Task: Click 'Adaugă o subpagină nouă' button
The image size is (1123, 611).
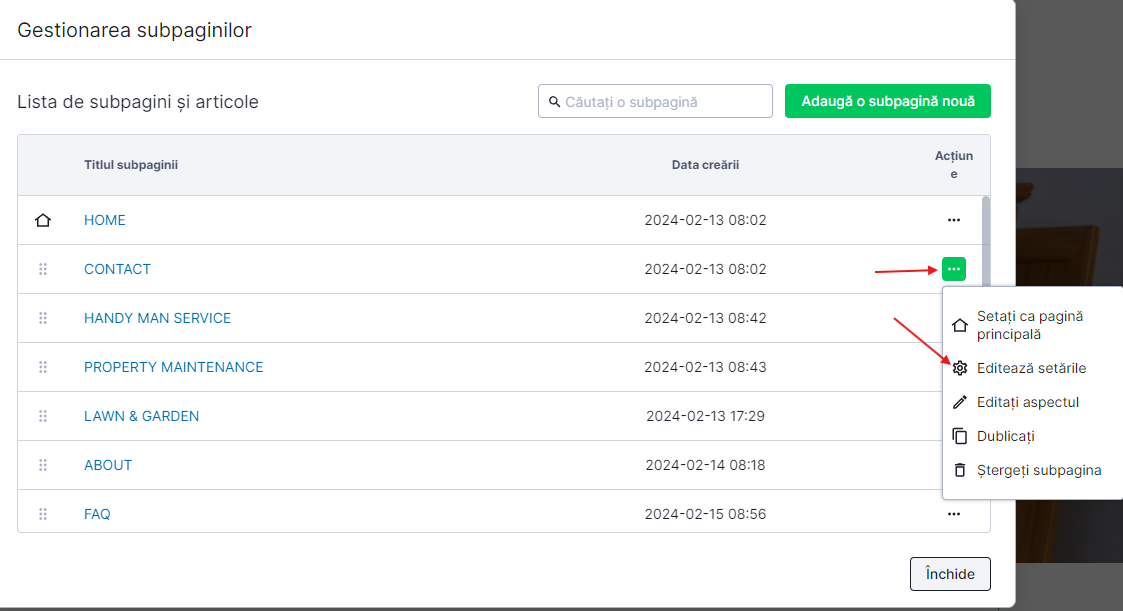Action: pyautogui.click(x=887, y=101)
